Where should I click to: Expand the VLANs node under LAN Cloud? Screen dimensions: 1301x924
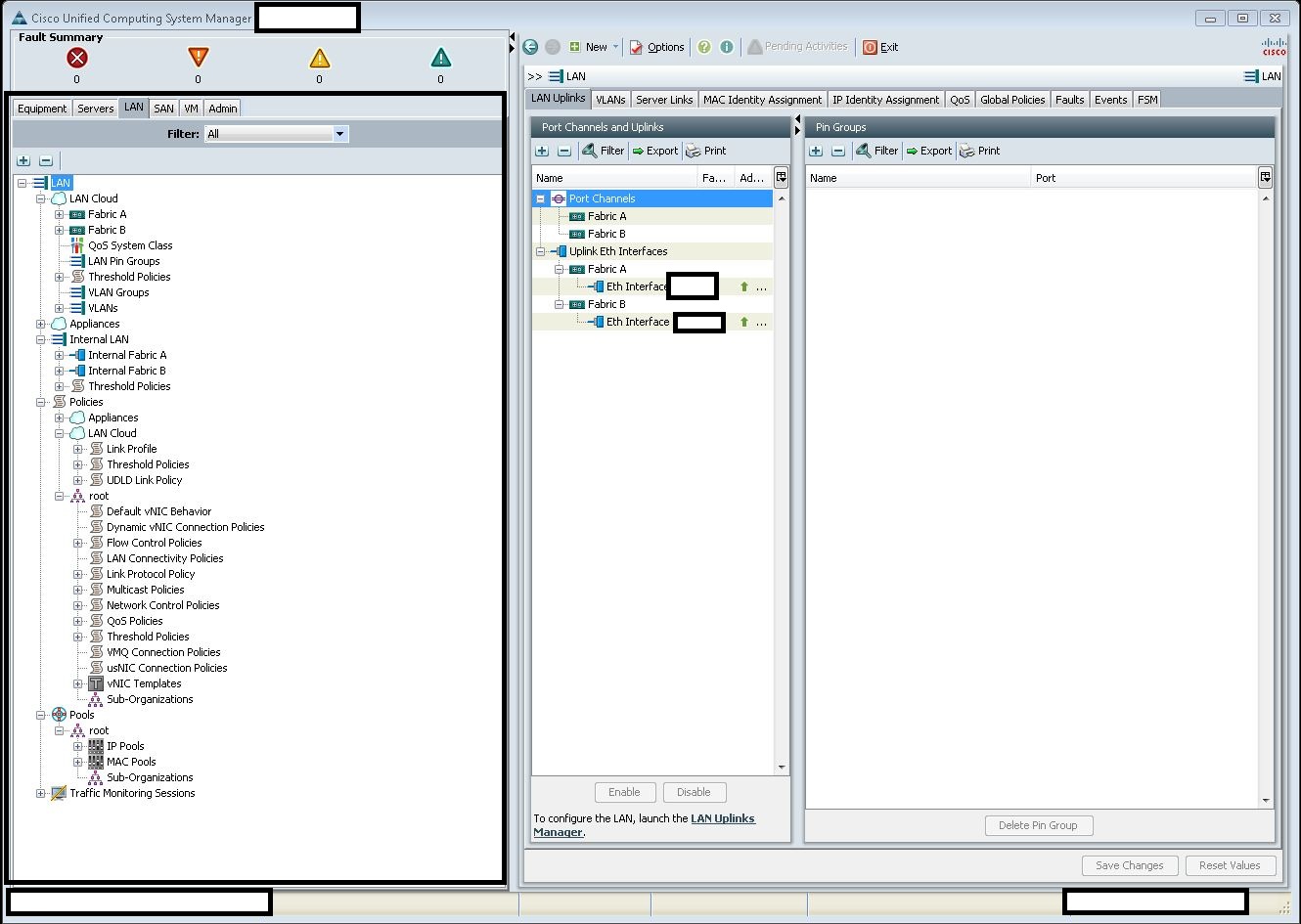coord(59,308)
